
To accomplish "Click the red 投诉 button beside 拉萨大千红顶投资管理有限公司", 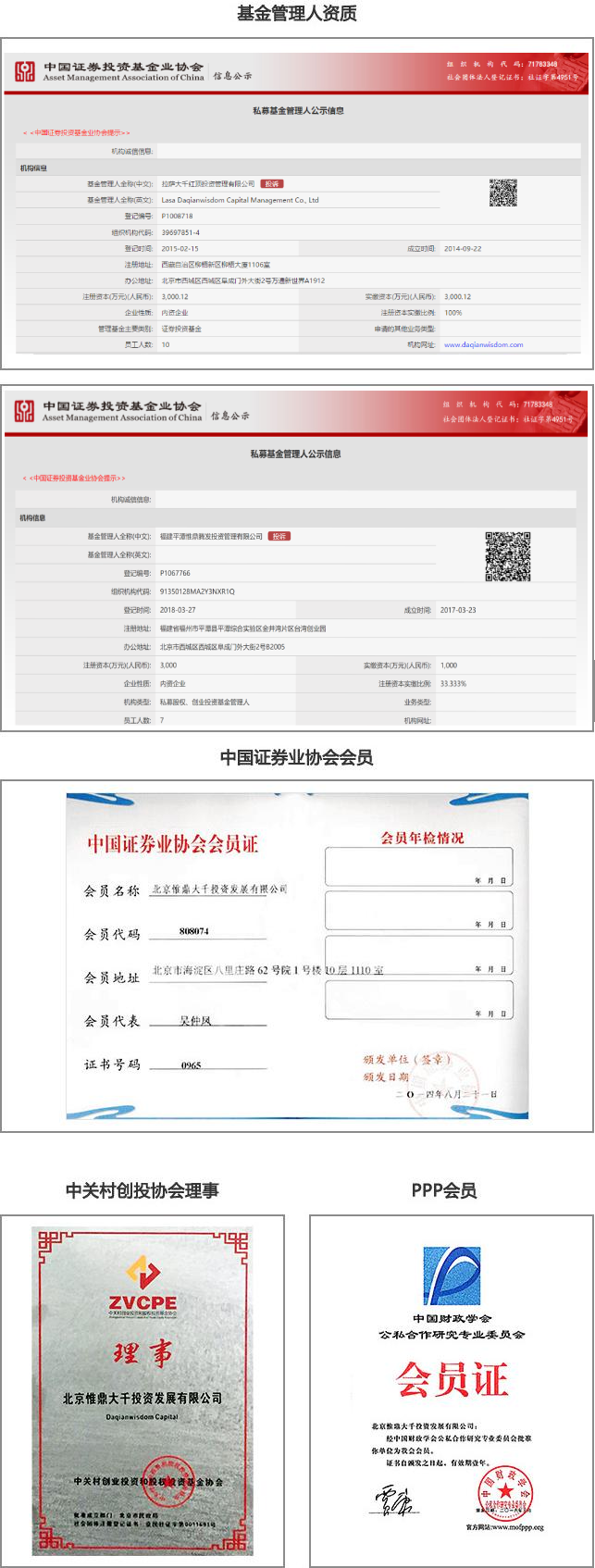I will coord(271,184).
